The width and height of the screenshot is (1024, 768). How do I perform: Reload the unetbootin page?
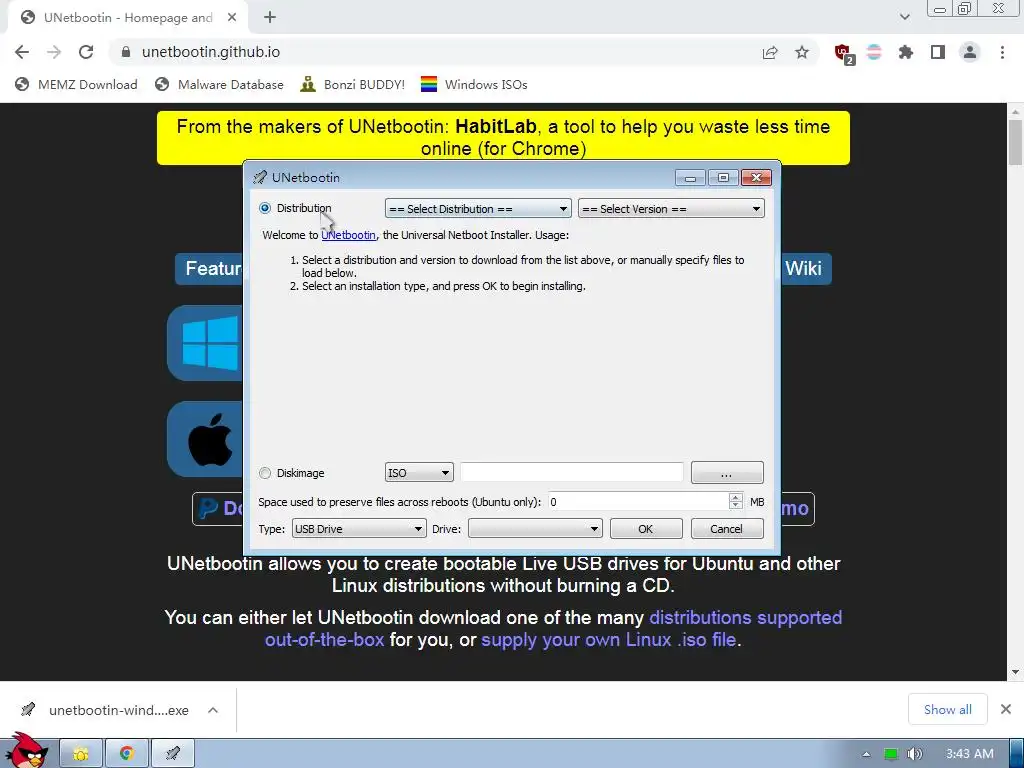pyautogui.click(x=86, y=52)
